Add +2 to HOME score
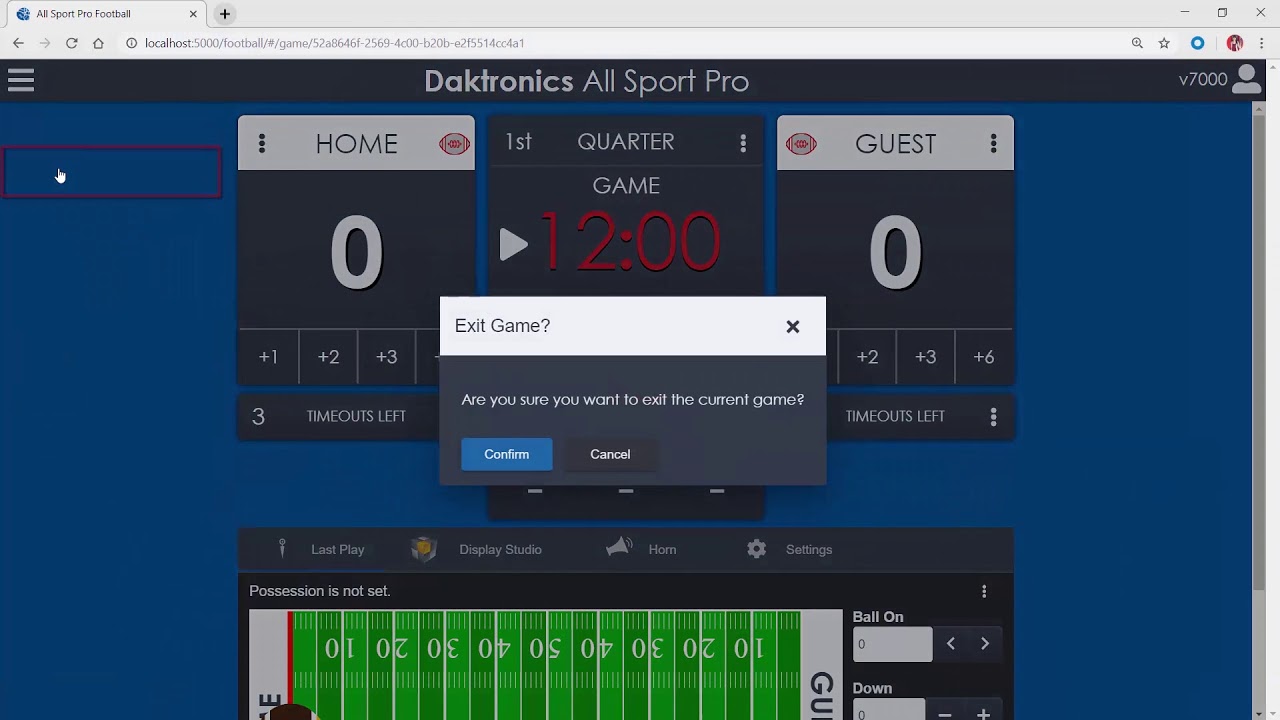The height and width of the screenshot is (720, 1280). pyautogui.click(x=328, y=357)
